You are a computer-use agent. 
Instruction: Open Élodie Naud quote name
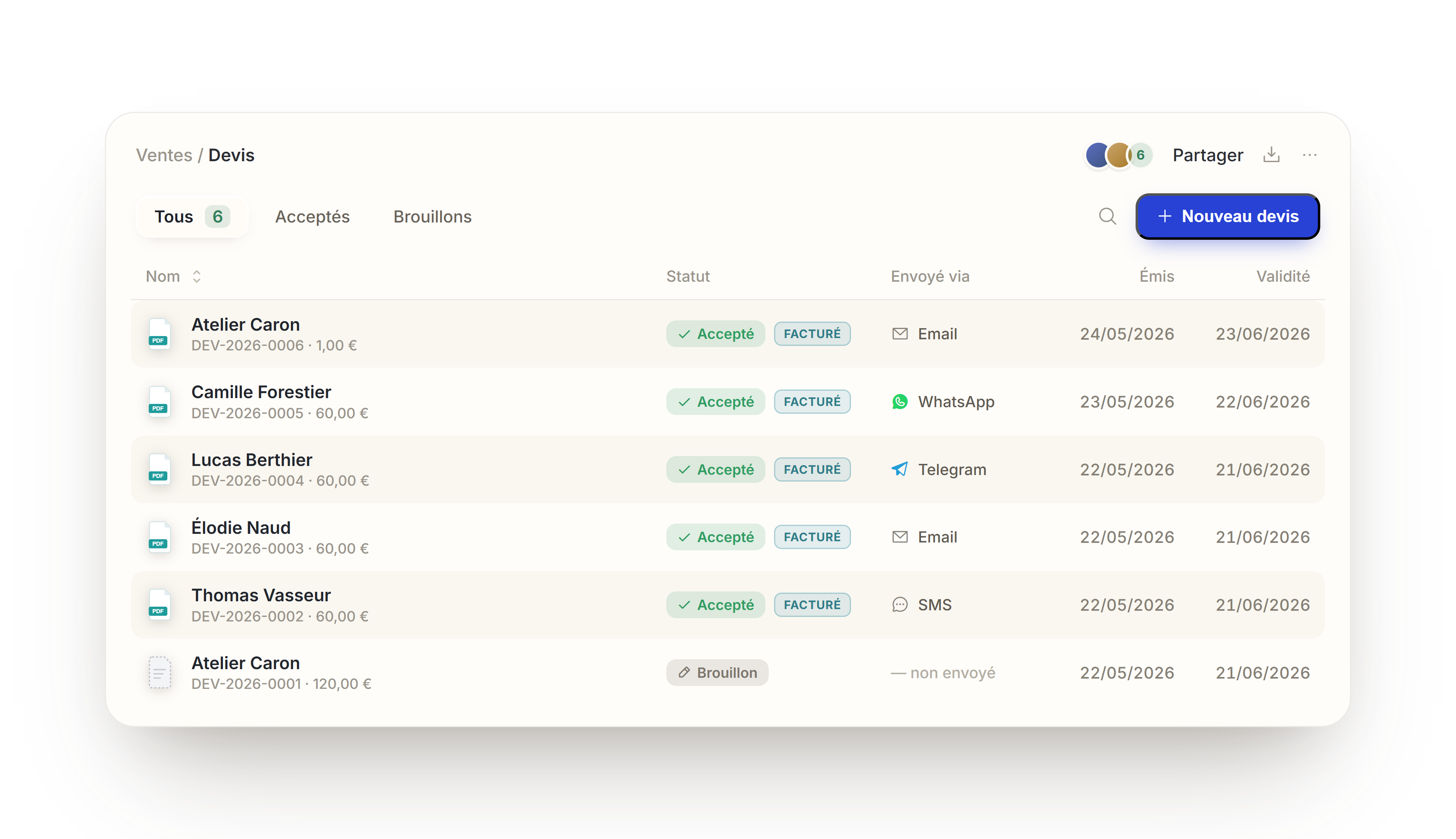tap(241, 527)
